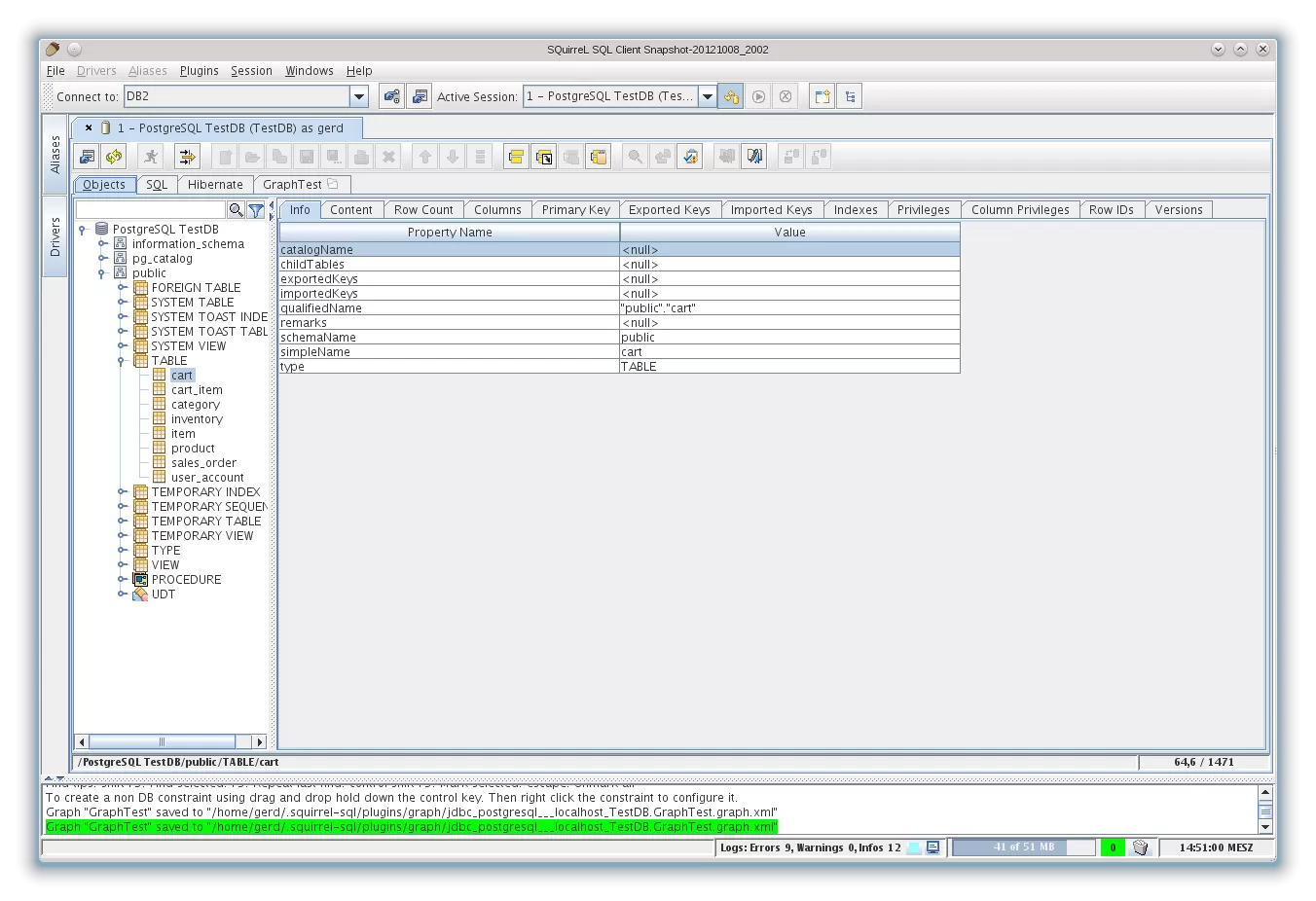
Task: Click the cancel session button with circled X
Action: (786, 95)
